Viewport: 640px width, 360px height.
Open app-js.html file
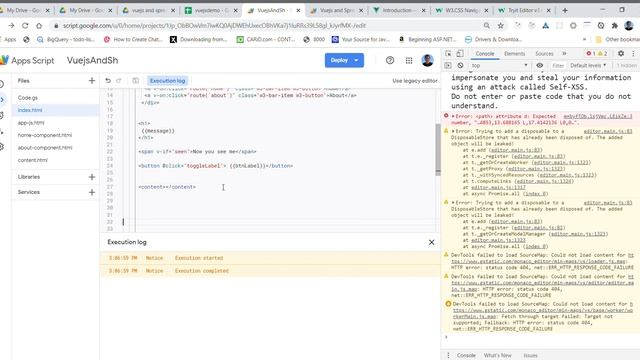(31, 123)
